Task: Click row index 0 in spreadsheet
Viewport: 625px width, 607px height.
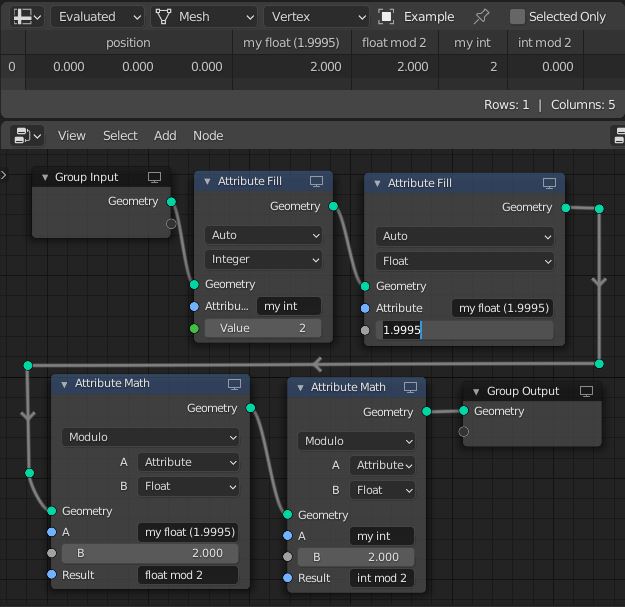Action: (x=12, y=67)
